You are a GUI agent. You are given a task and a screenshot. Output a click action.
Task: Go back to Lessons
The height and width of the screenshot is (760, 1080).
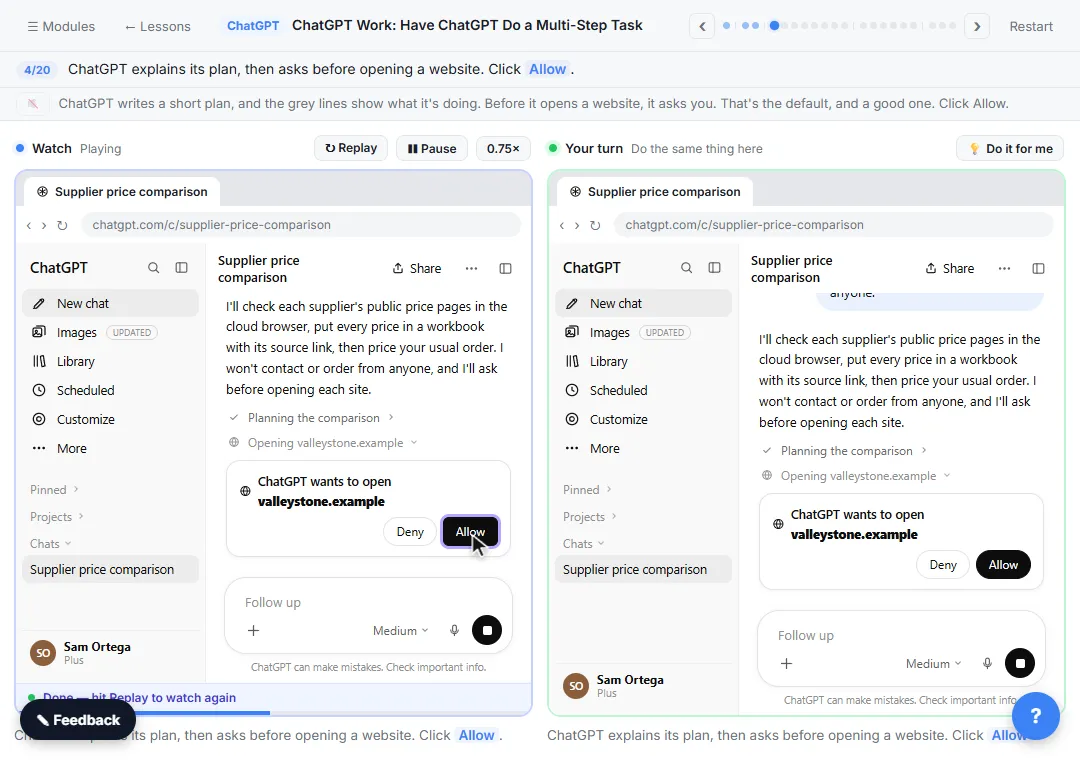tap(157, 26)
